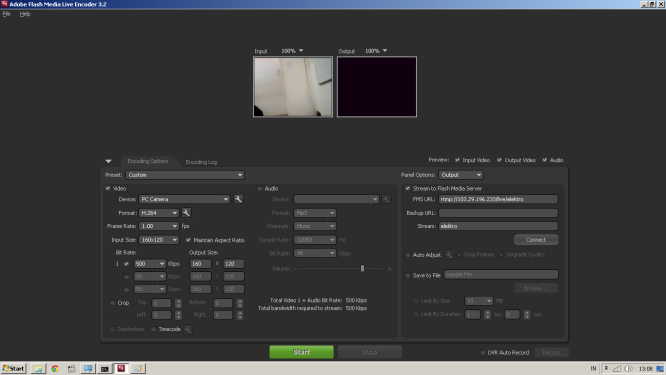The image size is (666, 375).
Task: Click the FMS URL input field
Action: [x=498, y=199]
